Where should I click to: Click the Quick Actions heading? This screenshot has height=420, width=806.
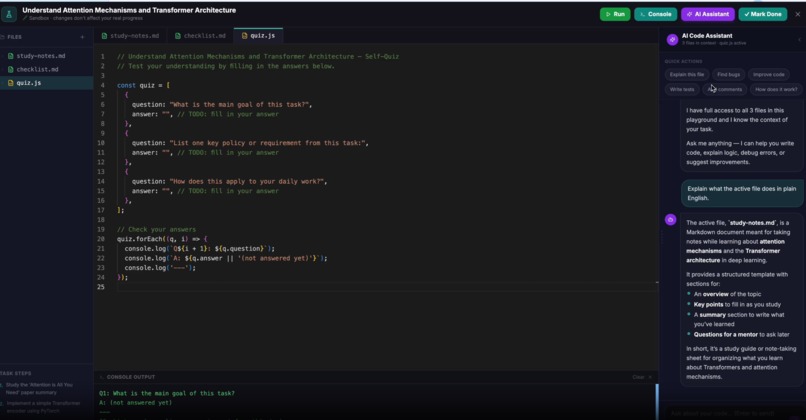tap(683, 61)
